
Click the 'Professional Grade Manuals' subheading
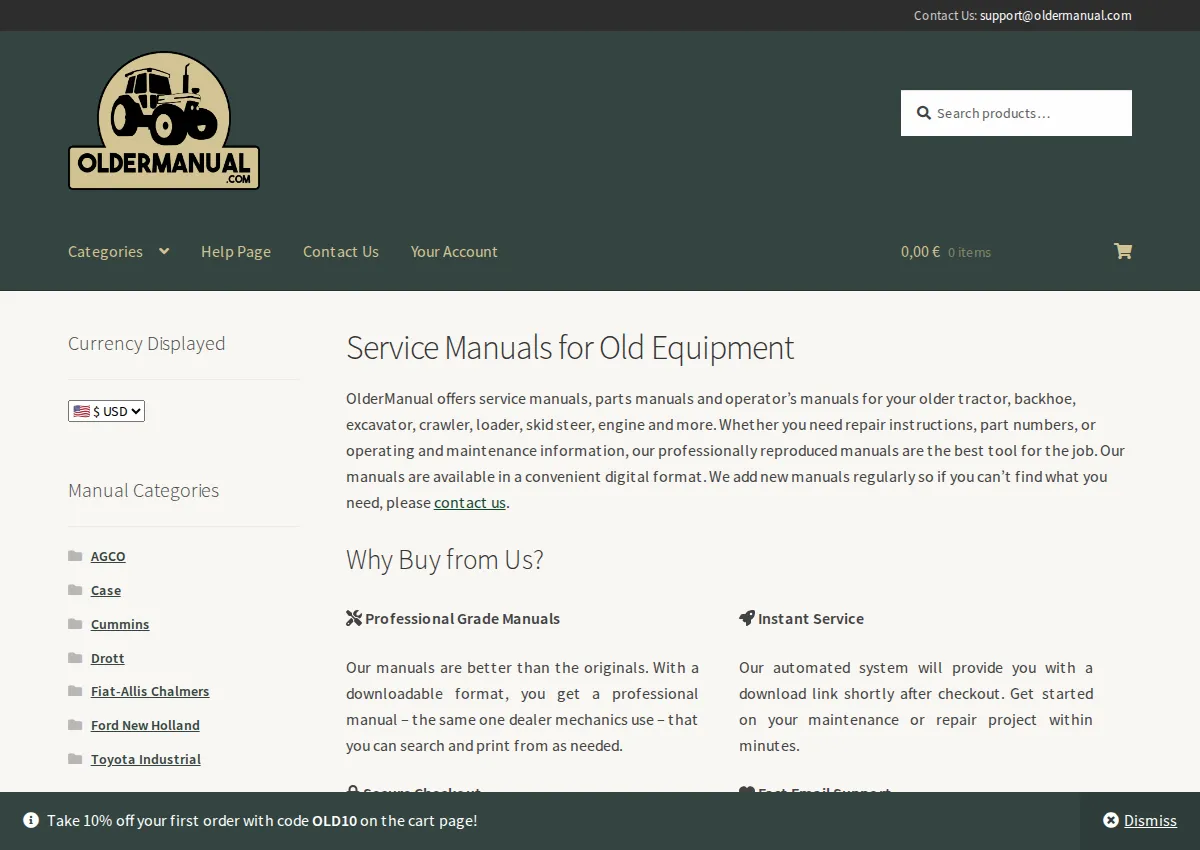click(462, 618)
